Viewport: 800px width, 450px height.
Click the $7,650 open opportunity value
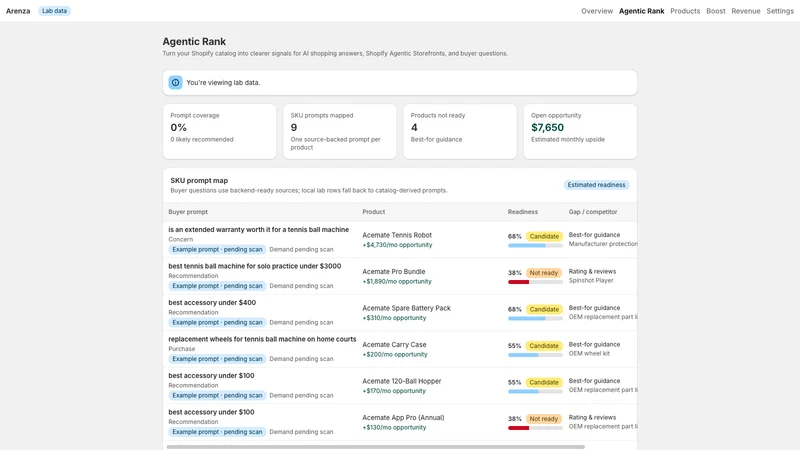coord(547,128)
